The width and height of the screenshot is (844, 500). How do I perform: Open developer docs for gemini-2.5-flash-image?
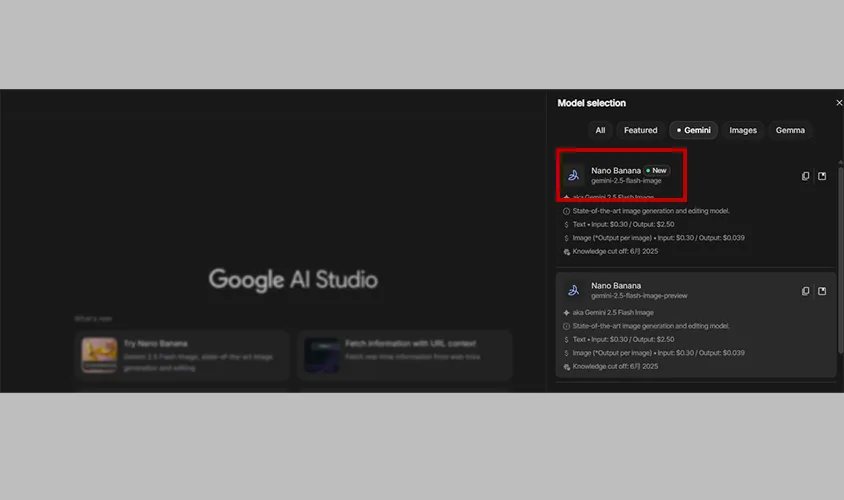click(x=822, y=176)
